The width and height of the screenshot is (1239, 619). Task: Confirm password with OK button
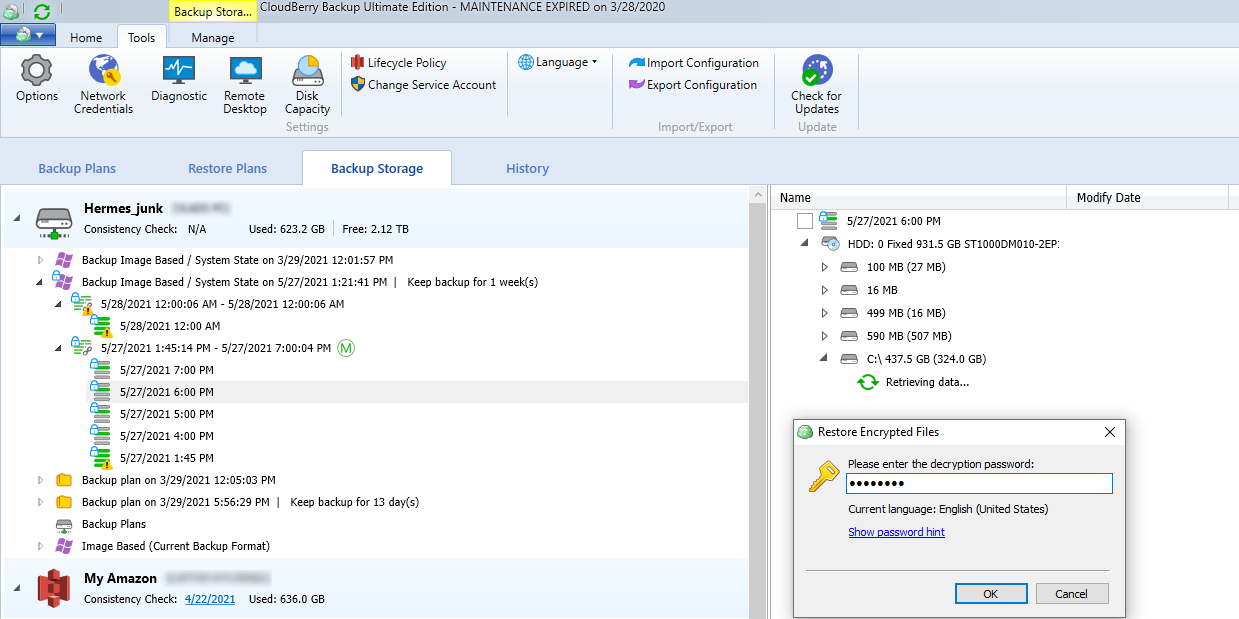click(x=991, y=594)
